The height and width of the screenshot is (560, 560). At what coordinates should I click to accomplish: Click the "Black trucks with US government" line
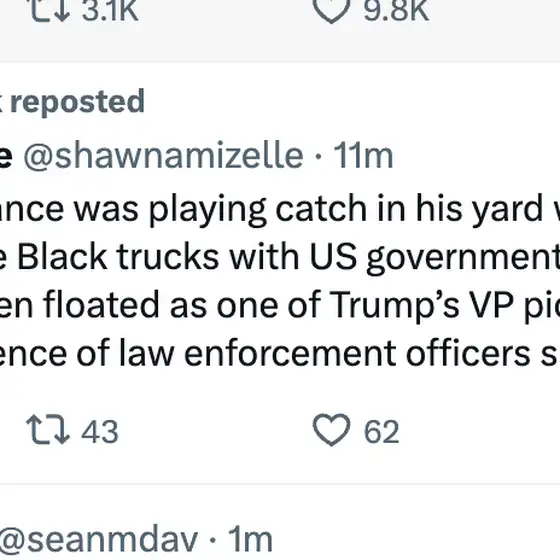point(280,257)
